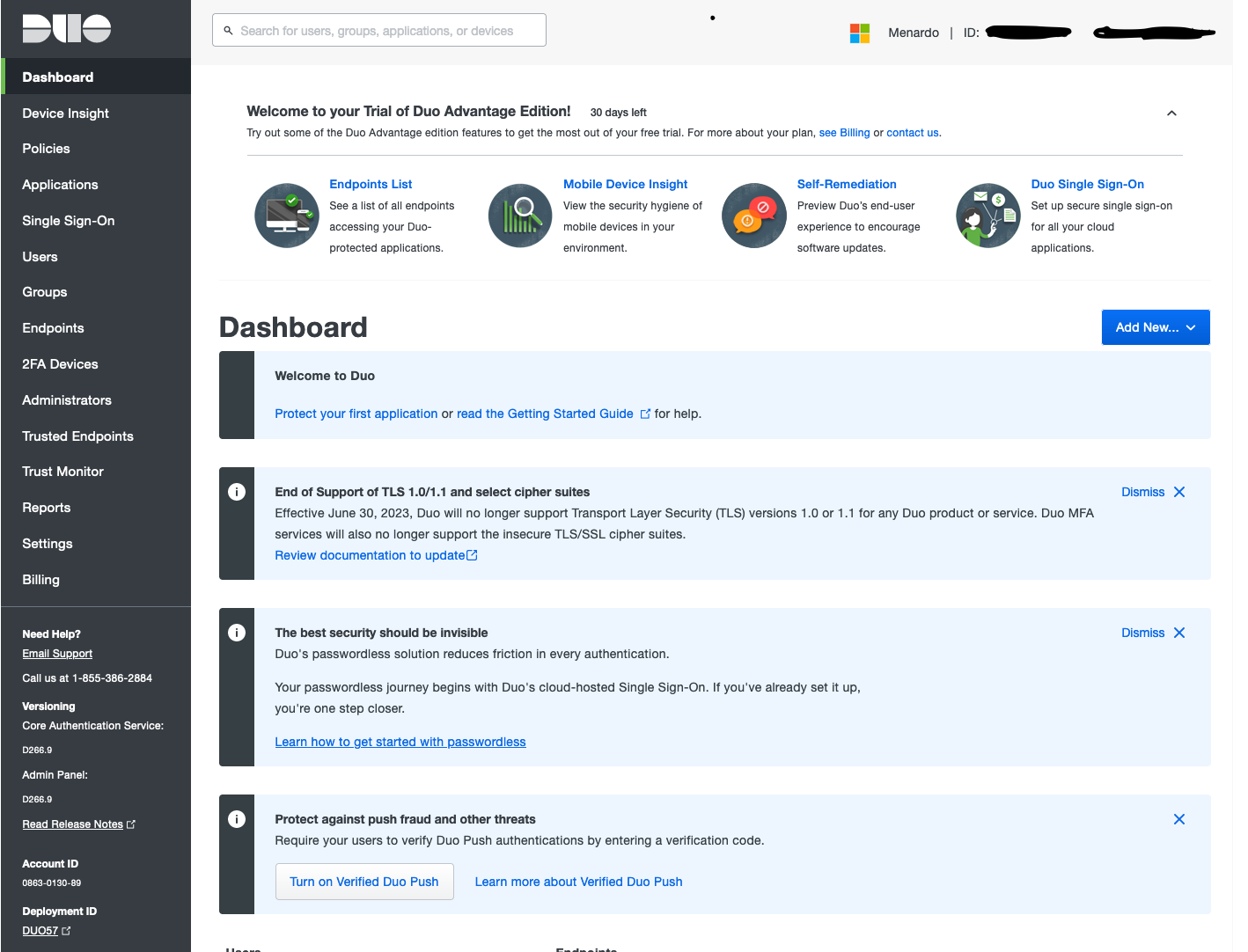Click external link icon next to Release Notes
Screen dimensions: 1248x952
pos(131,824)
